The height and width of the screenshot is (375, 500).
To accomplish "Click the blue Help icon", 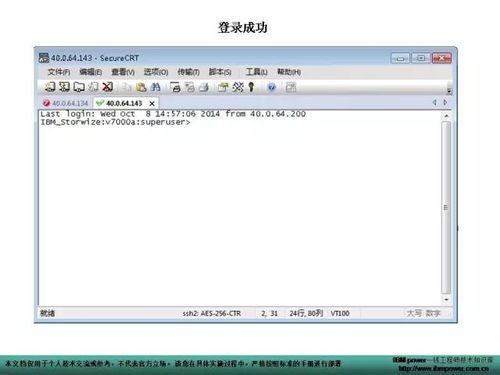I will pyautogui.click(x=272, y=87).
